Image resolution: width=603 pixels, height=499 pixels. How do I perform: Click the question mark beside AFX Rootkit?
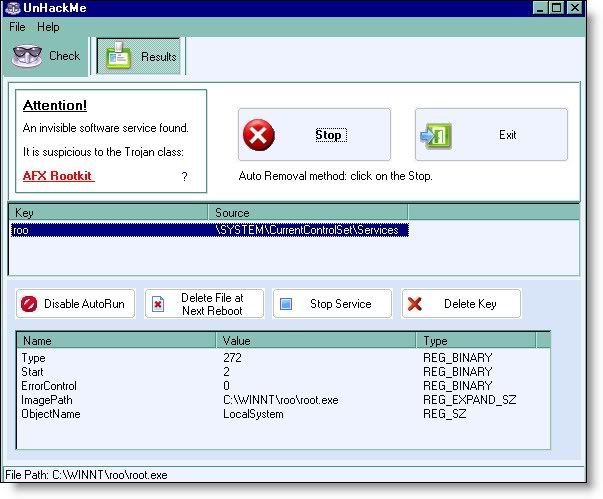(185, 177)
